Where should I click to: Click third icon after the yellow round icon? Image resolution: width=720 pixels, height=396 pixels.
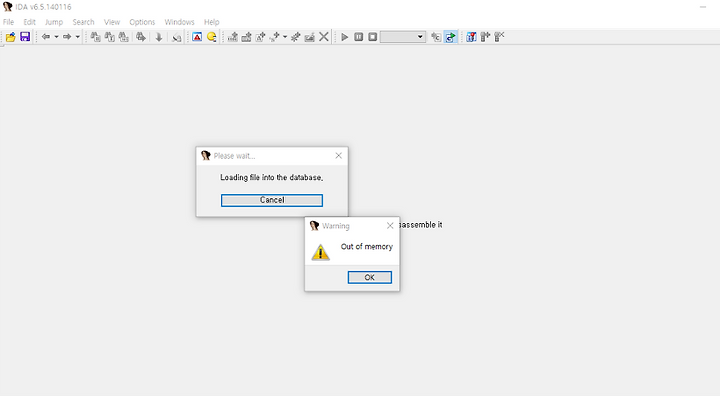tap(260, 37)
